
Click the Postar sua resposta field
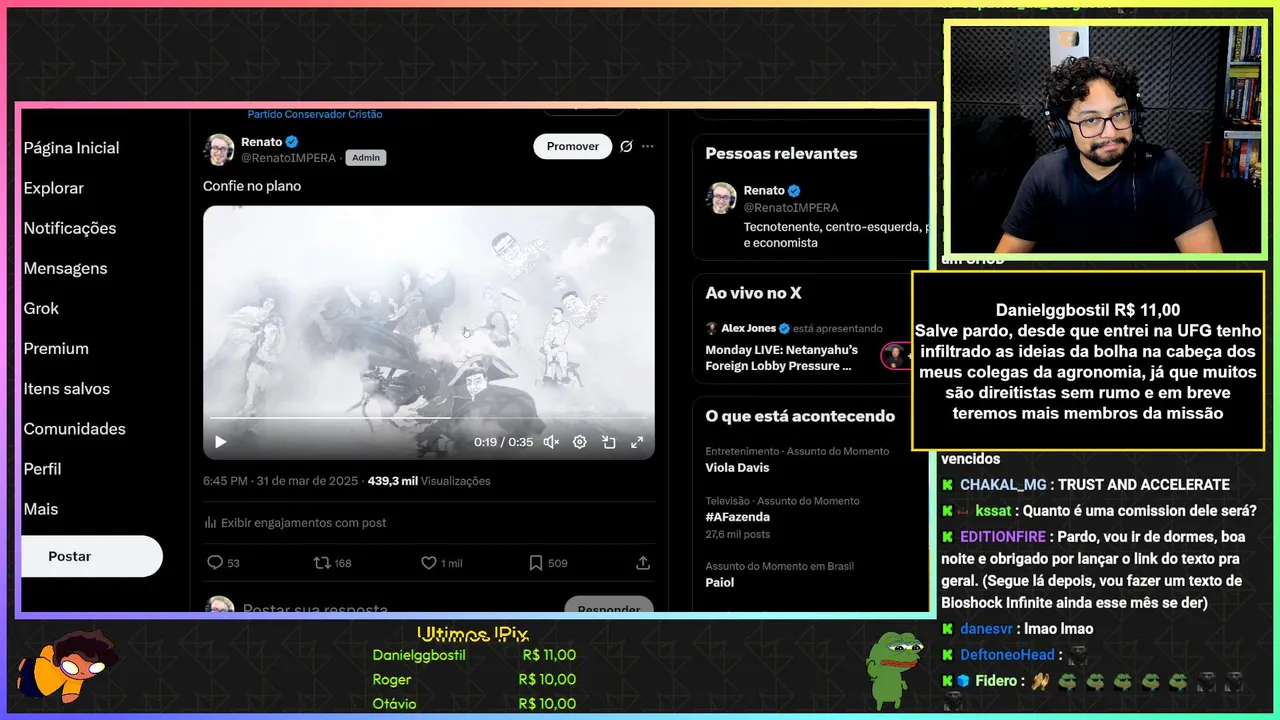[x=315, y=609]
